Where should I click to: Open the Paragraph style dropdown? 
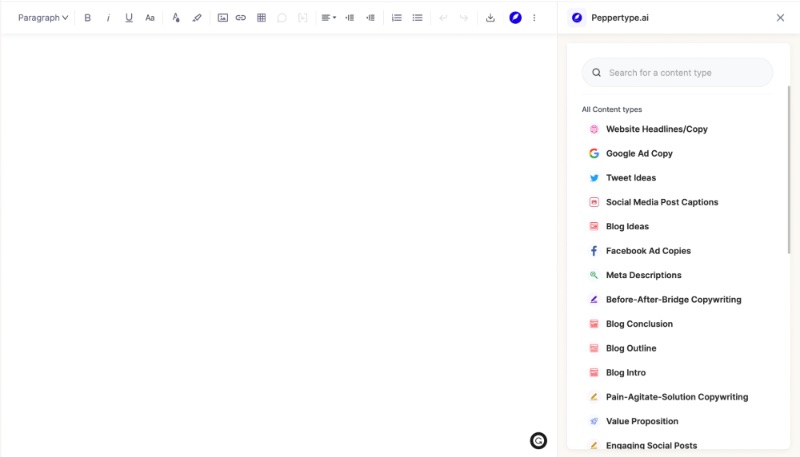coord(43,18)
